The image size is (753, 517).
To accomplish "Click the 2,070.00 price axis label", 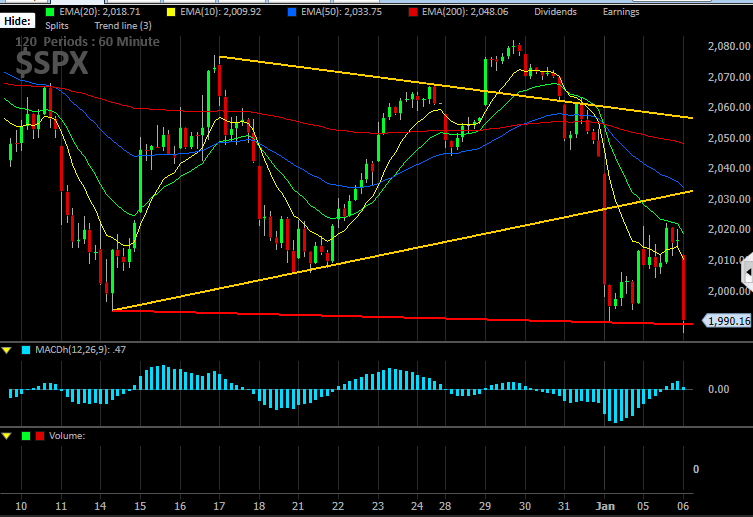I will point(729,77).
